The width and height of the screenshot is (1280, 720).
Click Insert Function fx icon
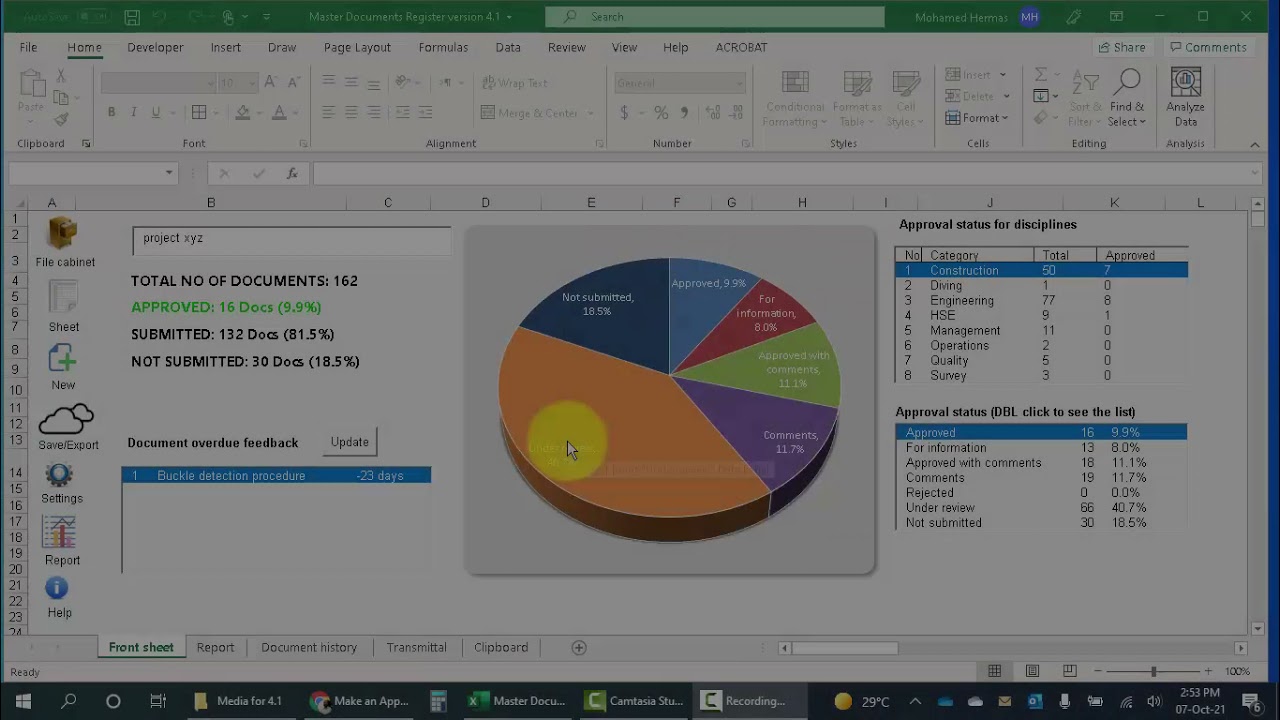[x=292, y=173]
